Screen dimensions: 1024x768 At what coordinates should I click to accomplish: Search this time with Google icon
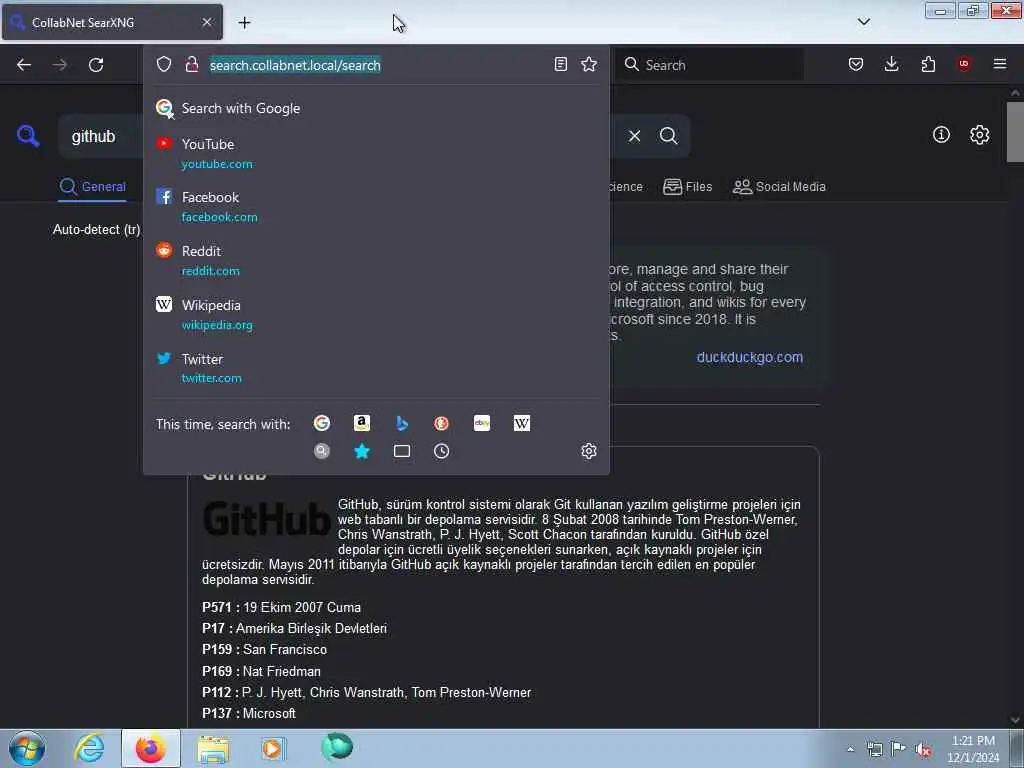(321, 423)
